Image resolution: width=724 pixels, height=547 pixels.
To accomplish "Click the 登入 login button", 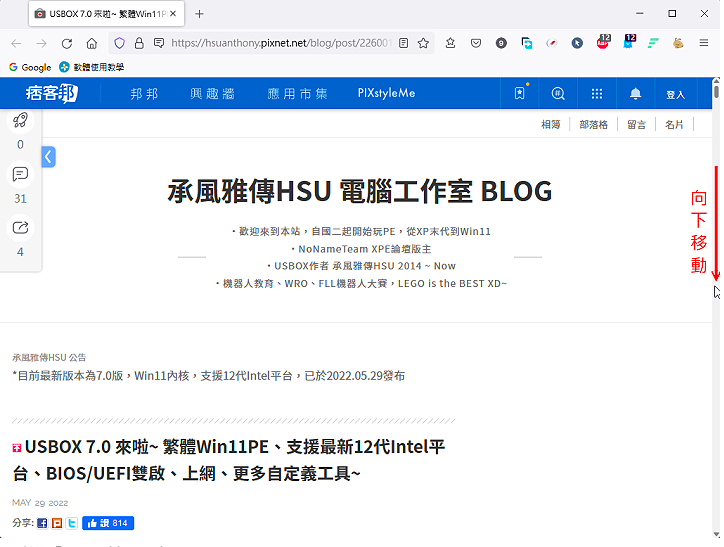I will coord(675,95).
